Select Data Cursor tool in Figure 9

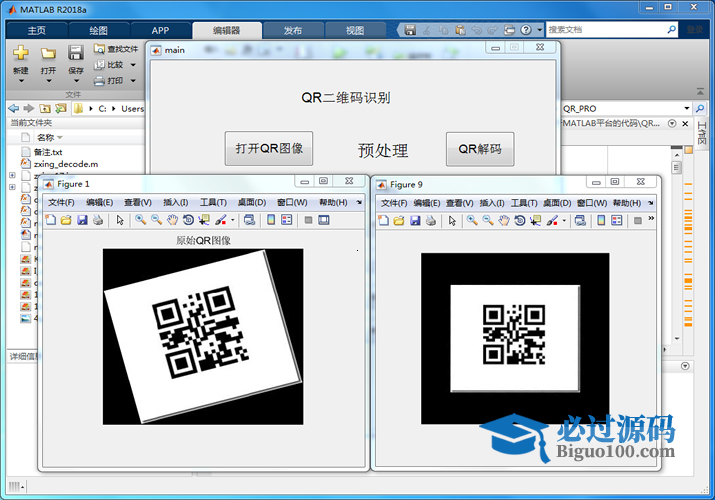[x=535, y=221]
